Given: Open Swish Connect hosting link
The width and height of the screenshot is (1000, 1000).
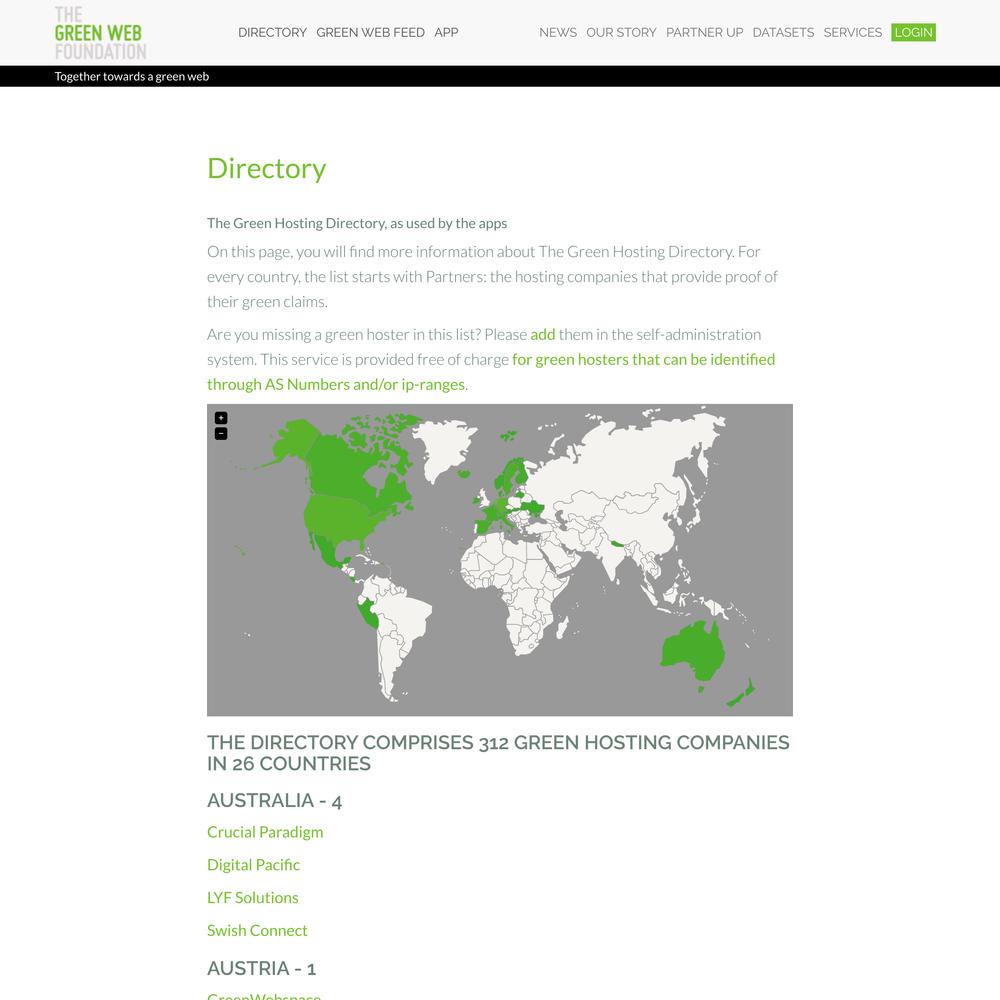Looking at the screenshot, I should click(257, 930).
